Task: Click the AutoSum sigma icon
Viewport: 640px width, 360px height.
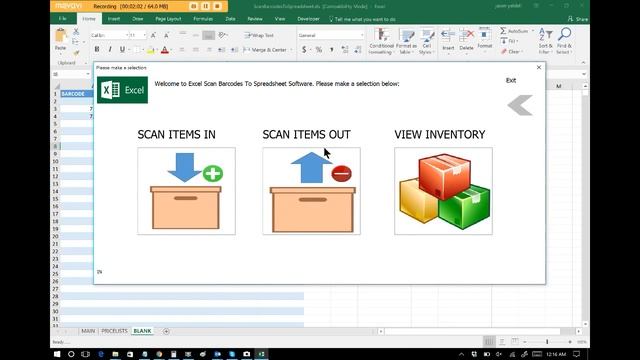Action: 503,31
